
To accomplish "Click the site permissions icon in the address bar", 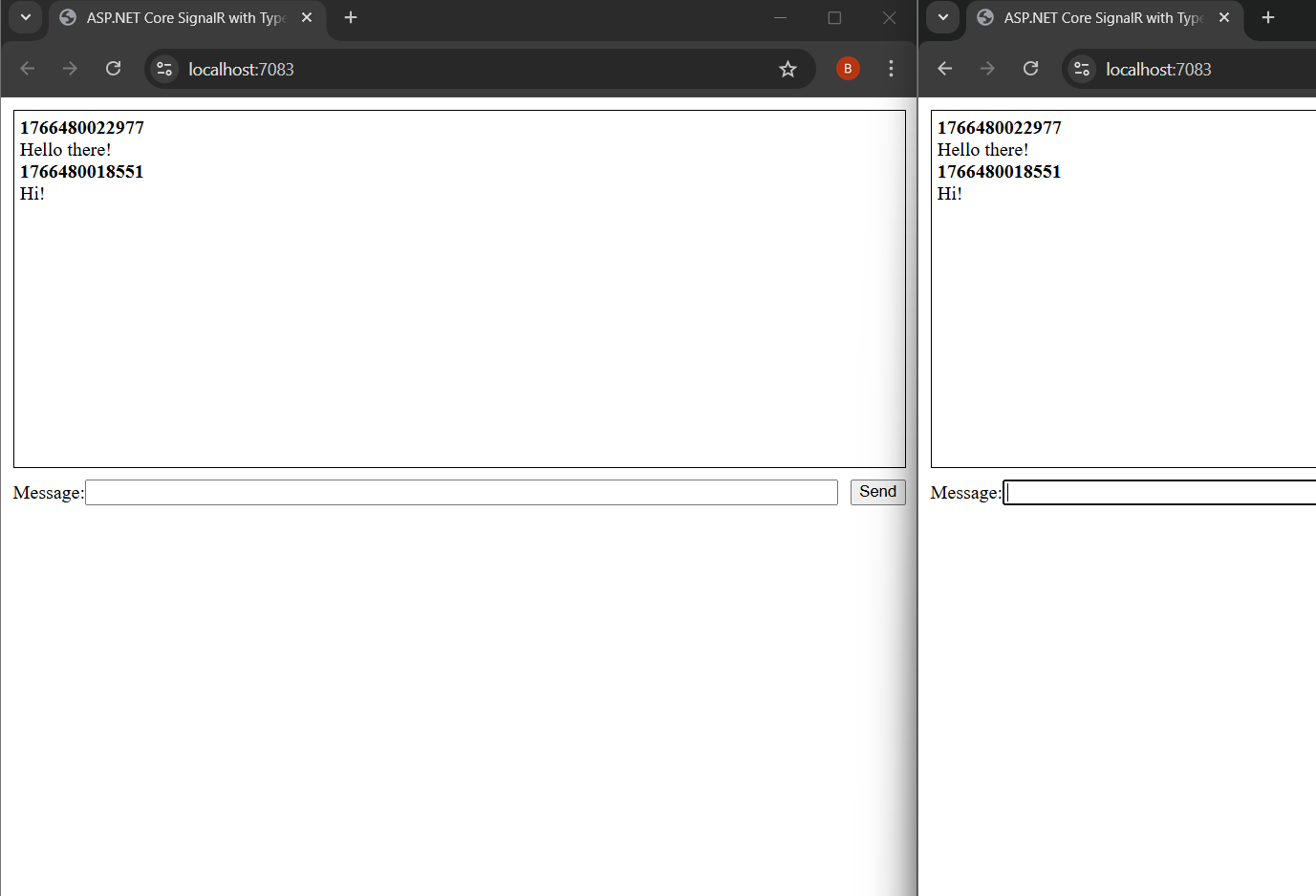I will click(x=163, y=69).
